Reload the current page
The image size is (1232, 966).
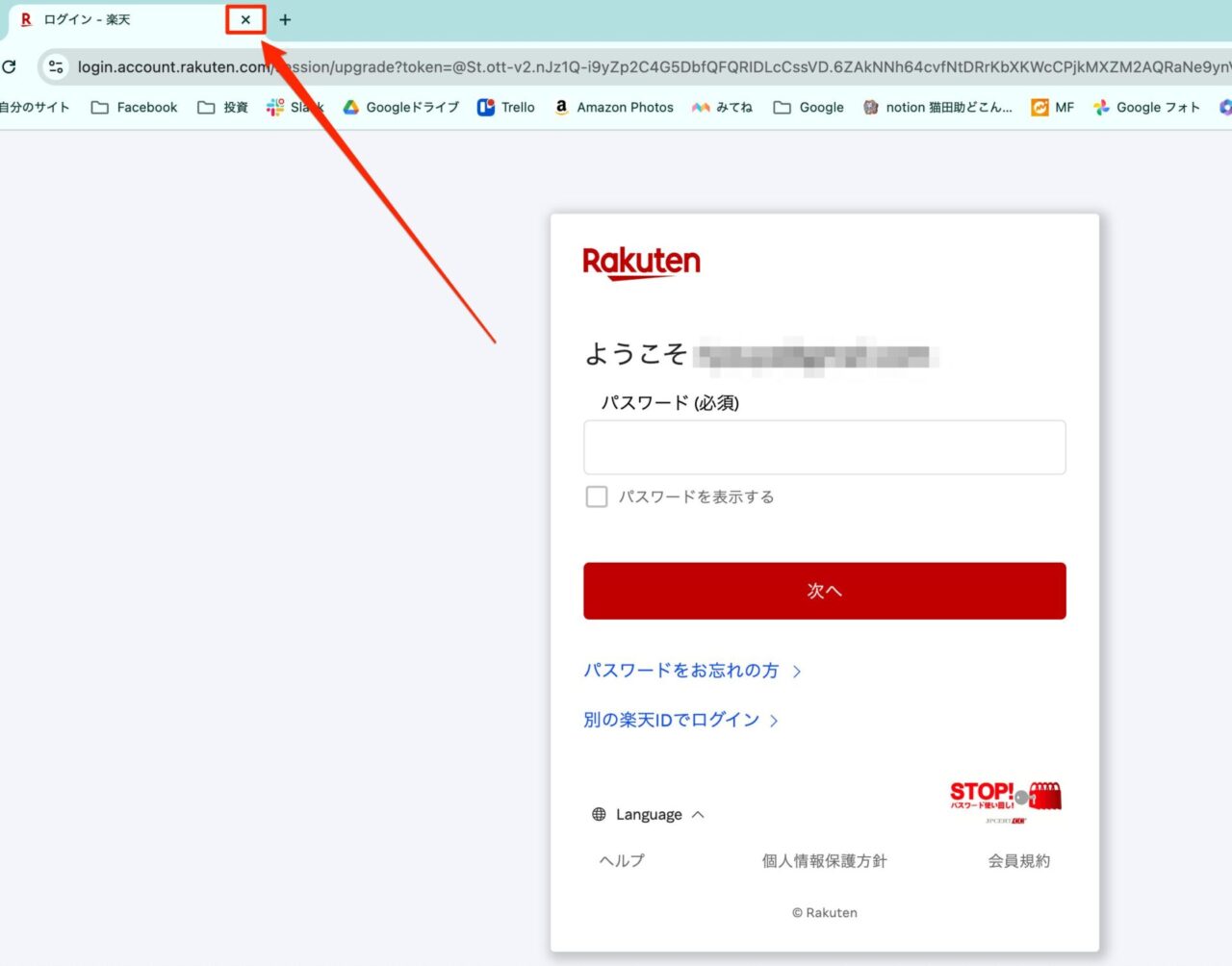tap(10, 66)
